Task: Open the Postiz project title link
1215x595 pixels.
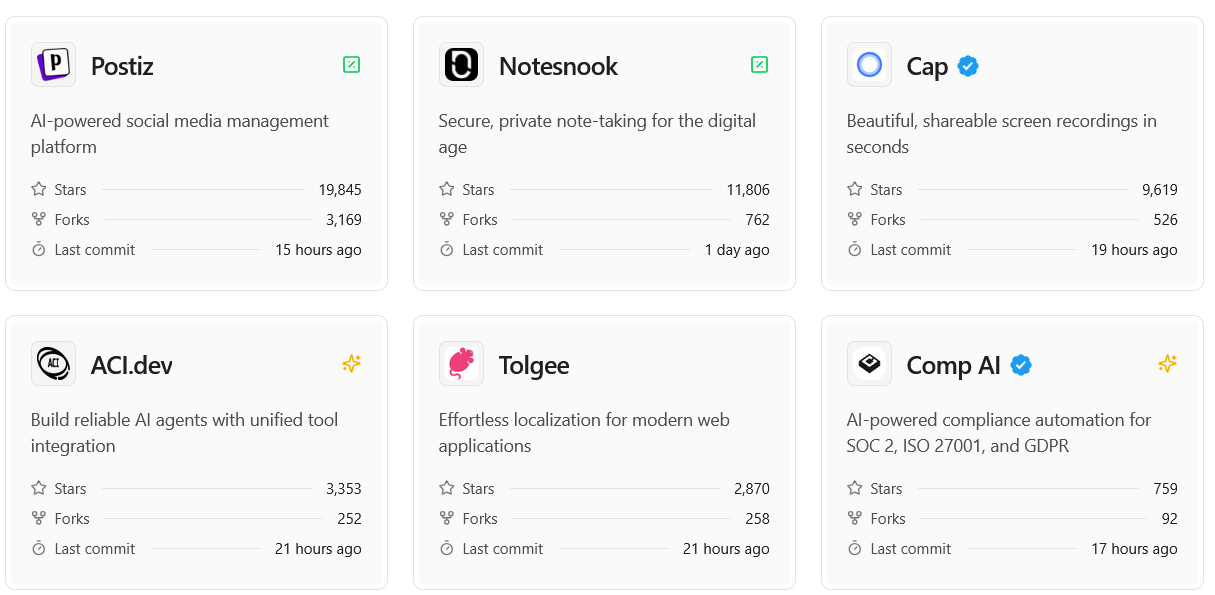Action: point(122,66)
